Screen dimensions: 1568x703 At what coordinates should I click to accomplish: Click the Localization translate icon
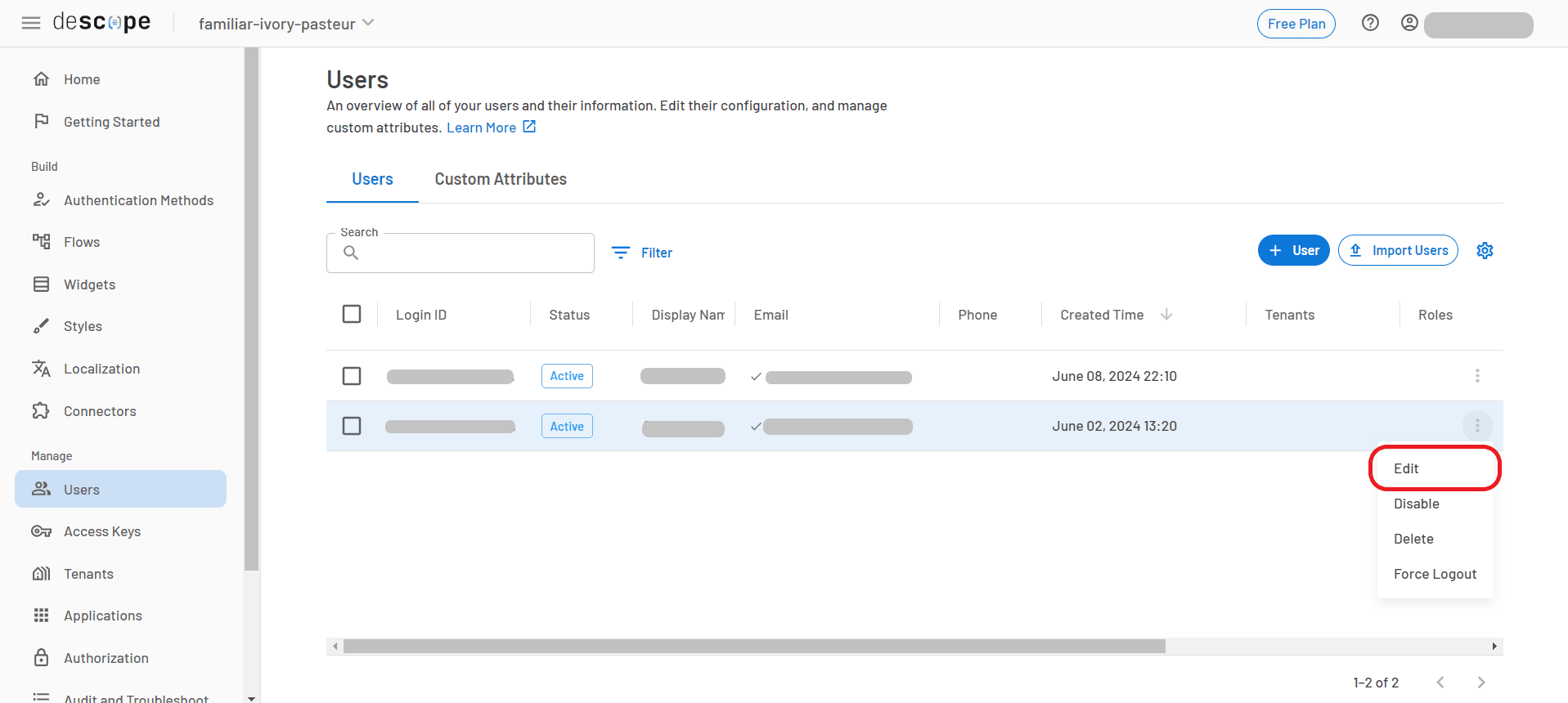[x=41, y=368]
